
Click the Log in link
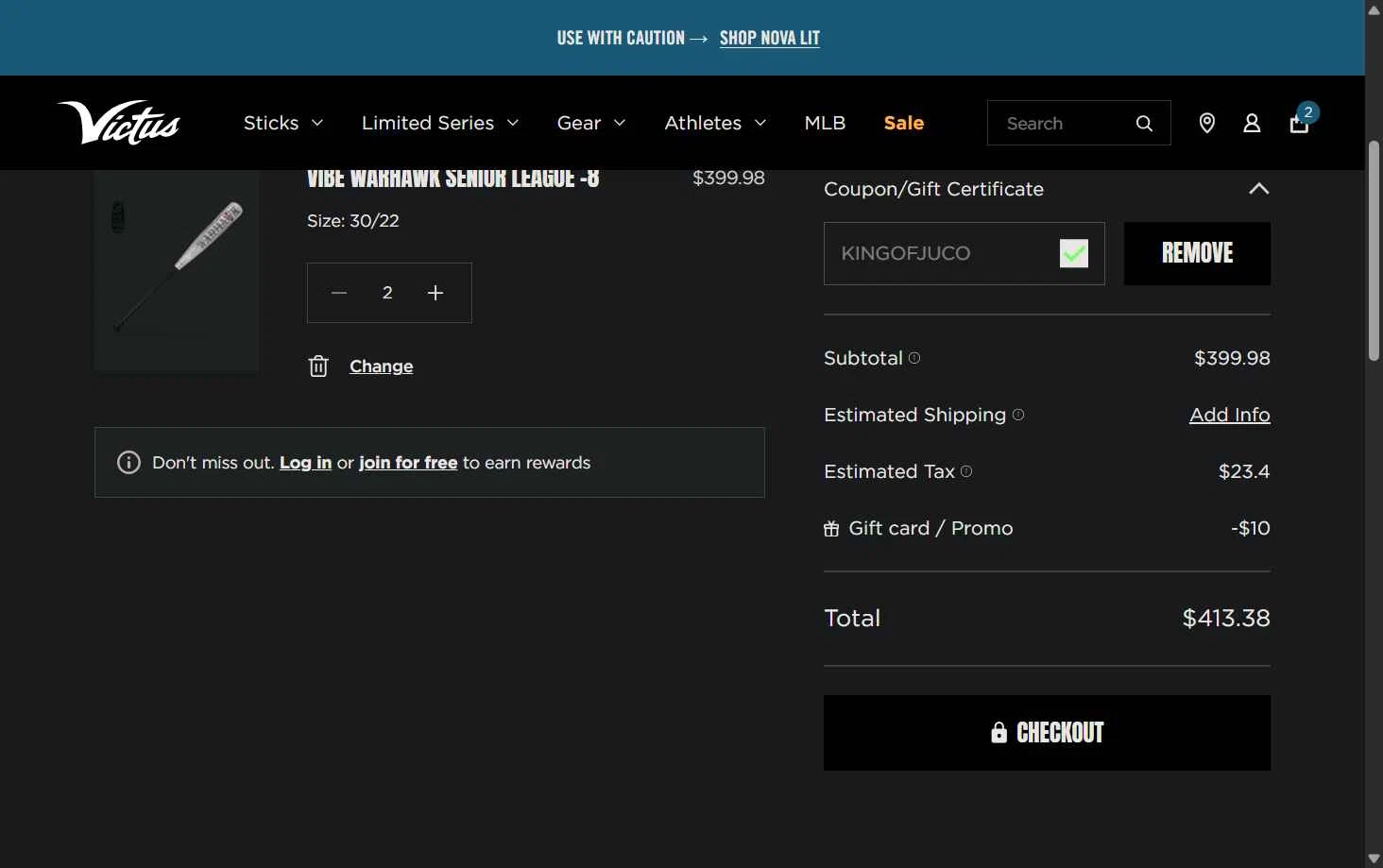click(305, 463)
